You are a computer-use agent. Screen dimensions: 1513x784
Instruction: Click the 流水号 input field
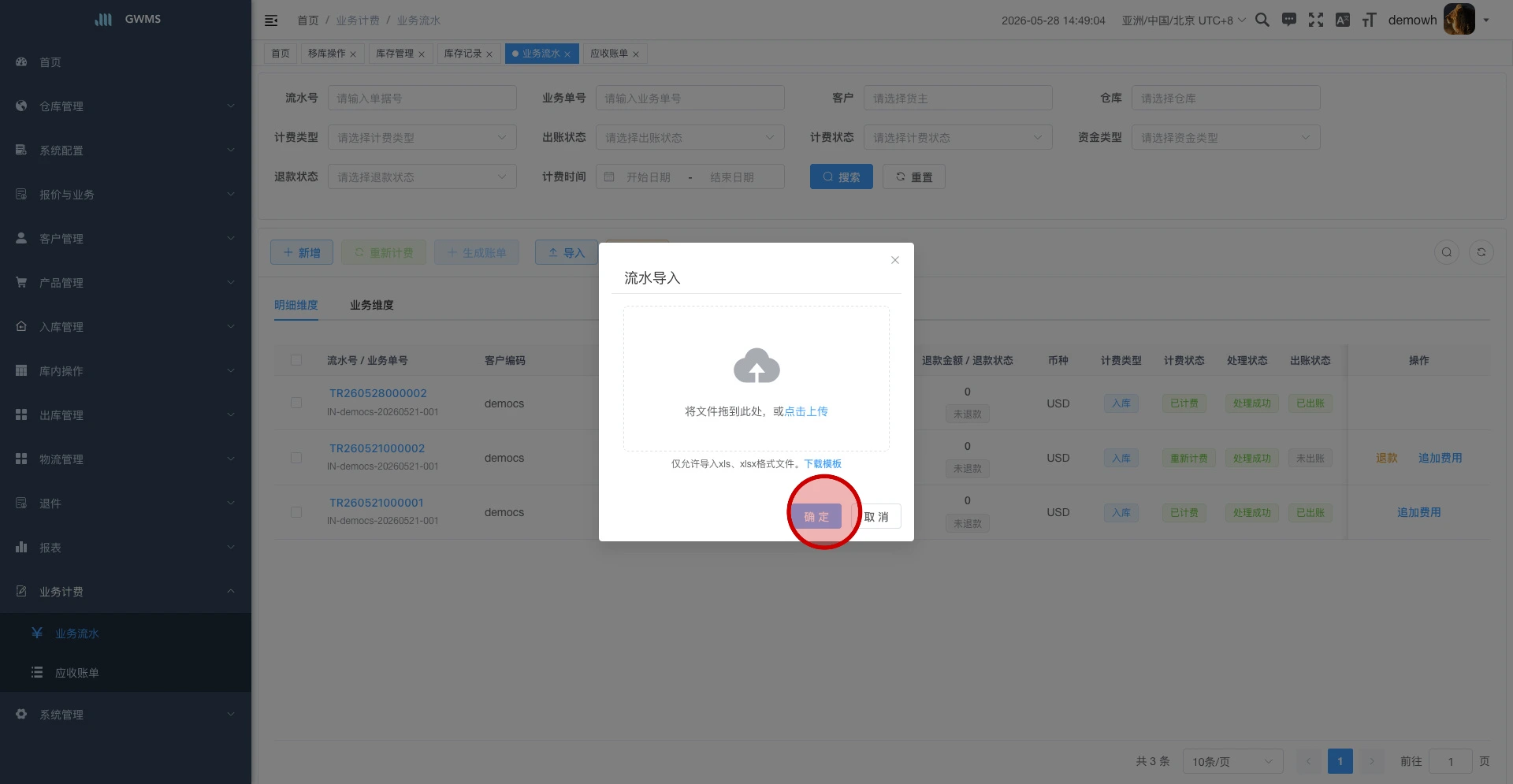pos(422,98)
